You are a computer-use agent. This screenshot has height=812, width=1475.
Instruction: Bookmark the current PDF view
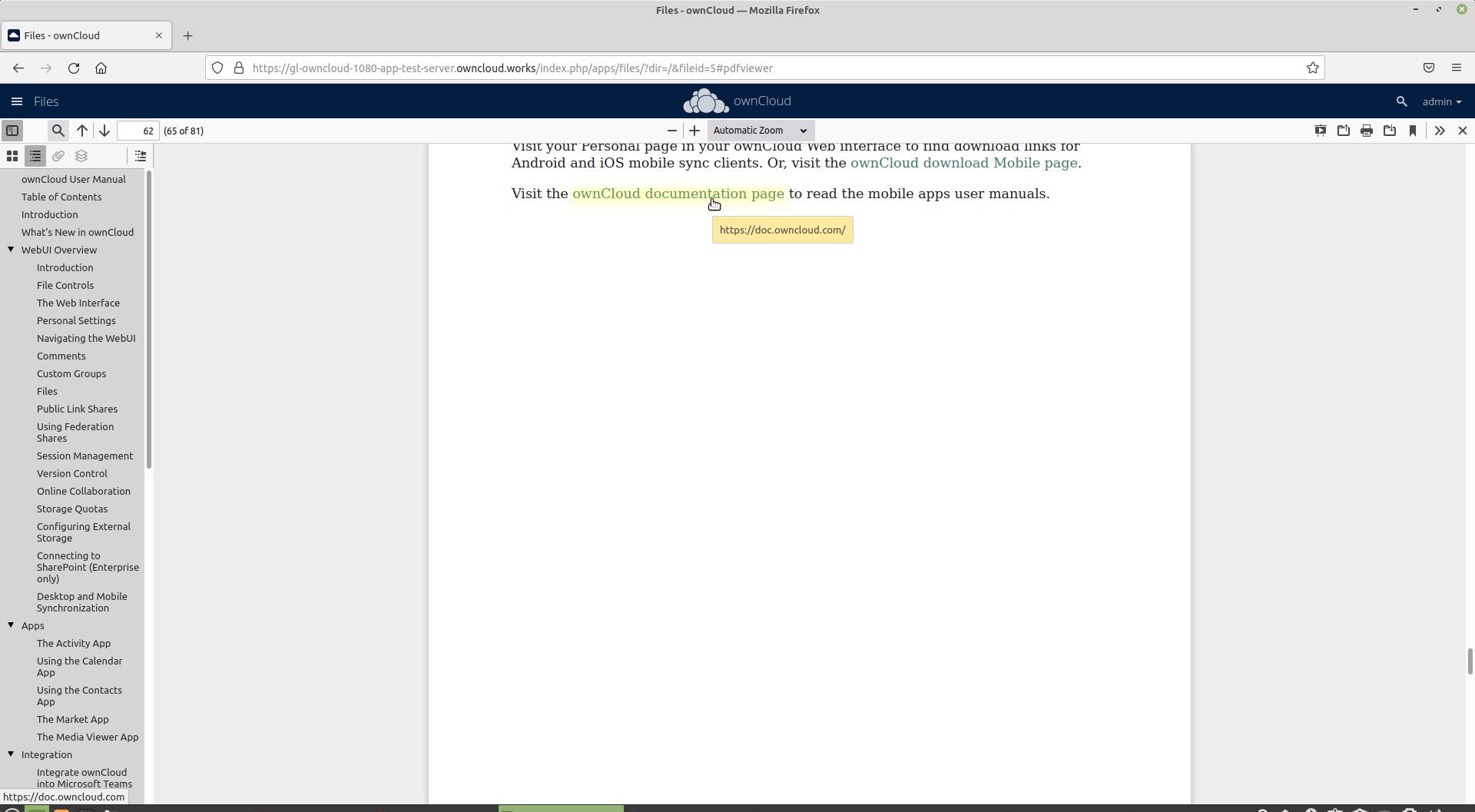1413,131
